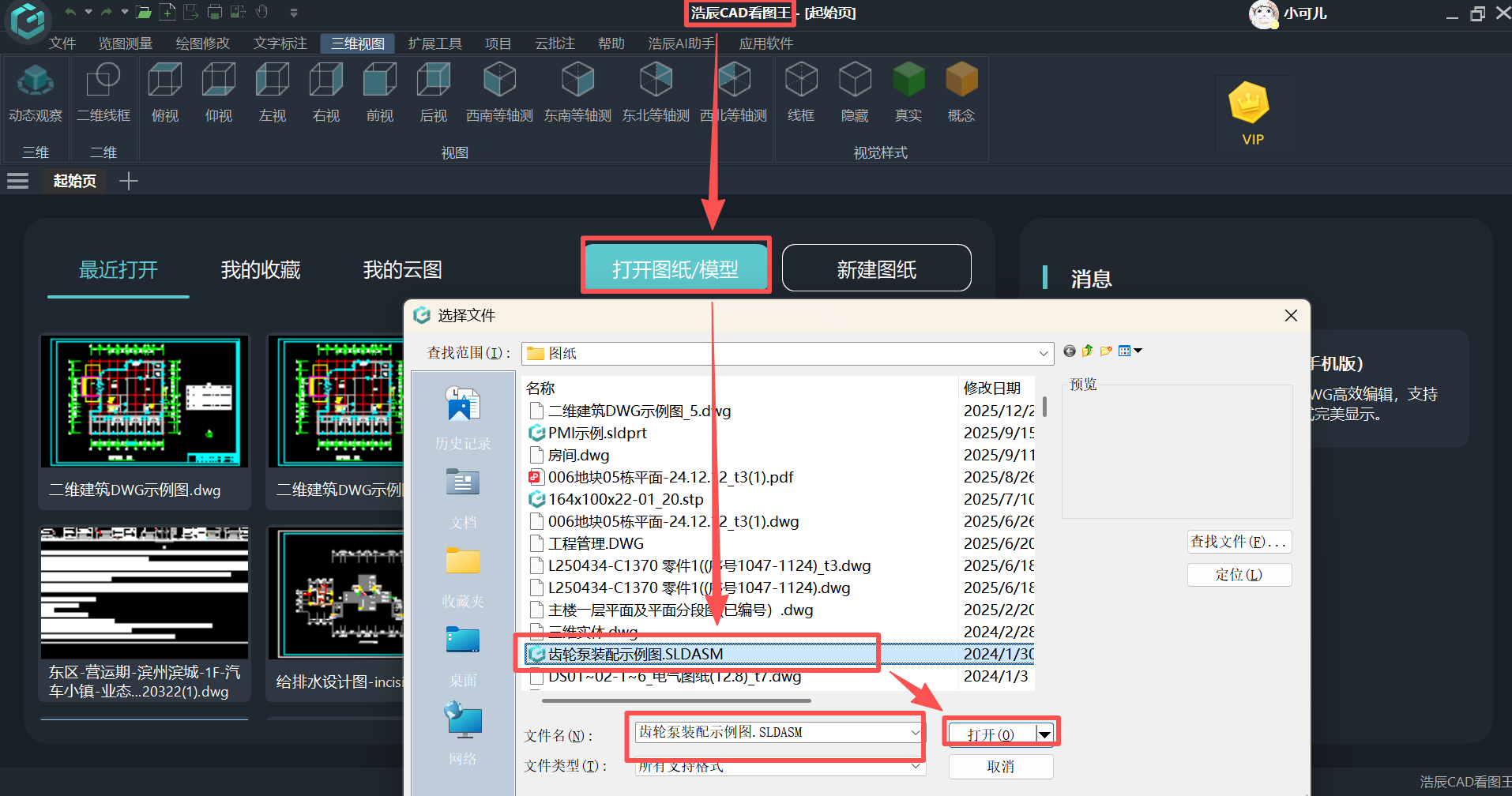Viewport: 1512px width, 796px height.
Task: Open the 绘图修改 ribbon tab
Action: point(203,43)
